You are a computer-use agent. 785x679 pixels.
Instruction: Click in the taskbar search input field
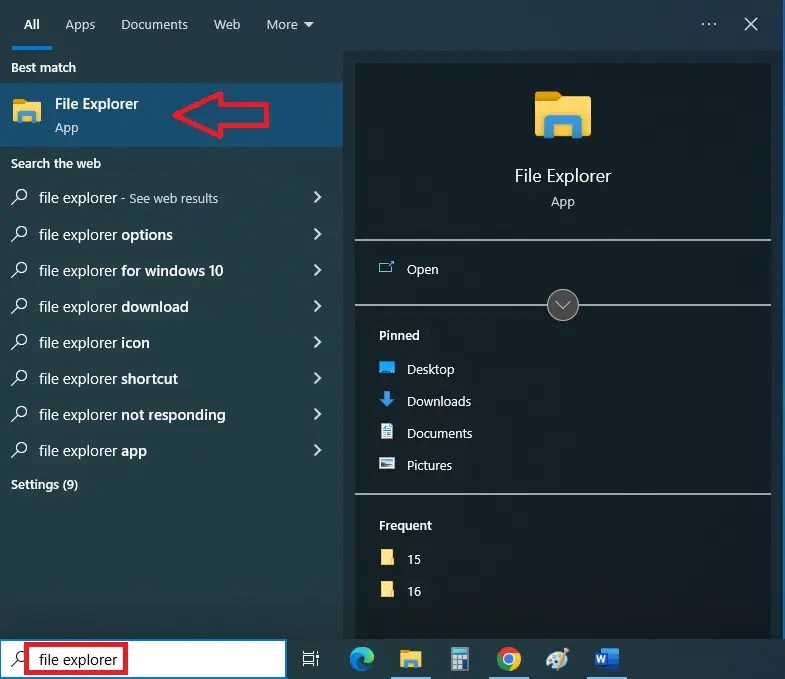(x=143, y=659)
